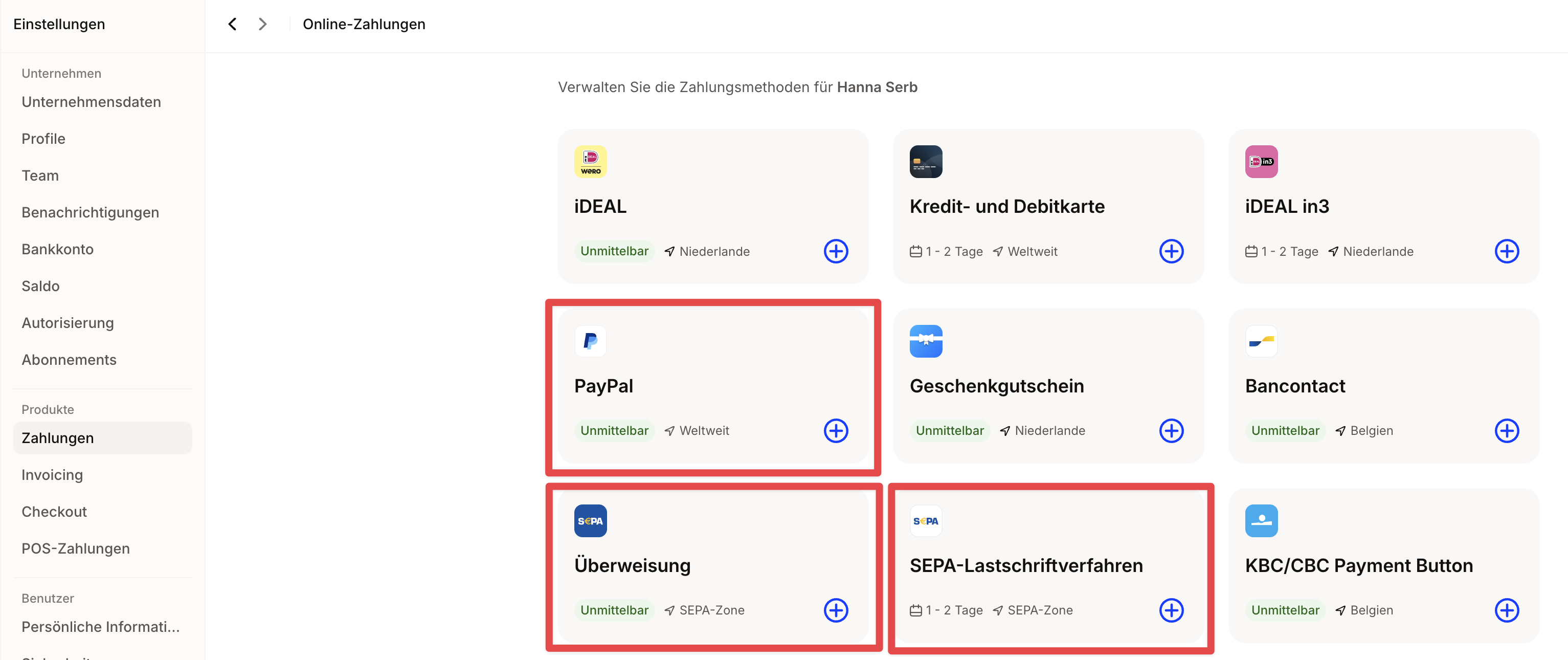
Task: Select Bankkonto in the sidebar
Action: tap(57, 250)
